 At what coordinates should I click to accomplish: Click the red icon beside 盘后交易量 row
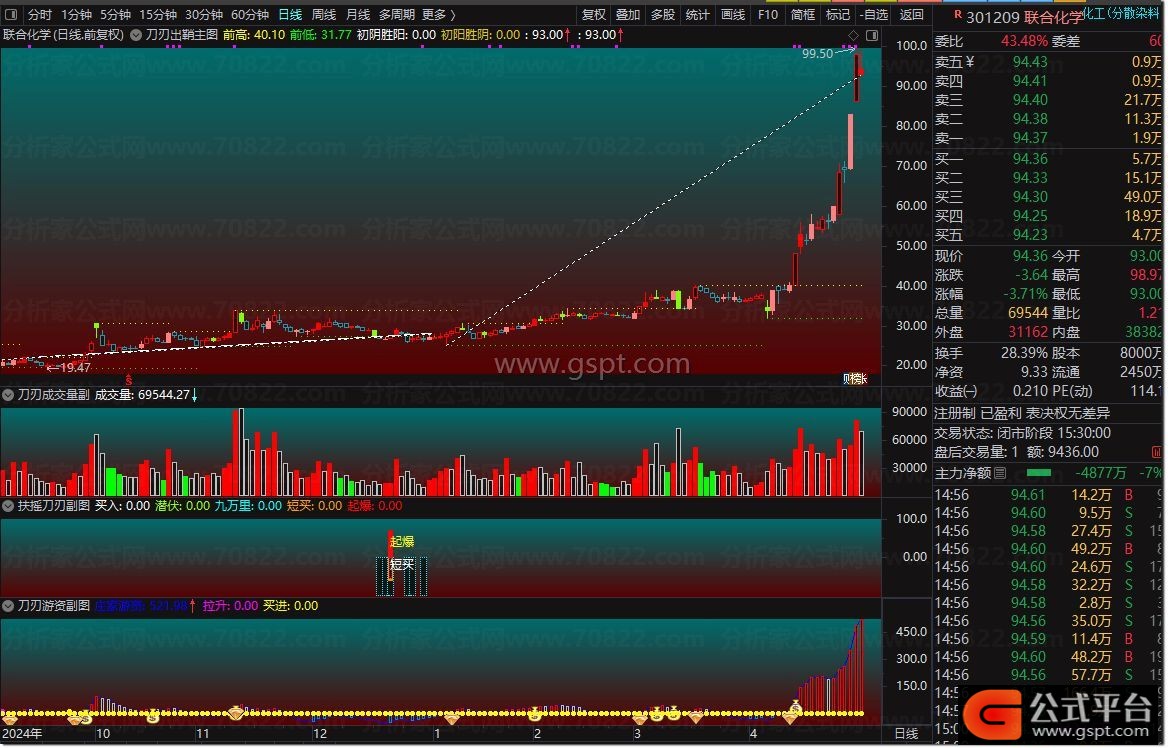pos(1156,452)
